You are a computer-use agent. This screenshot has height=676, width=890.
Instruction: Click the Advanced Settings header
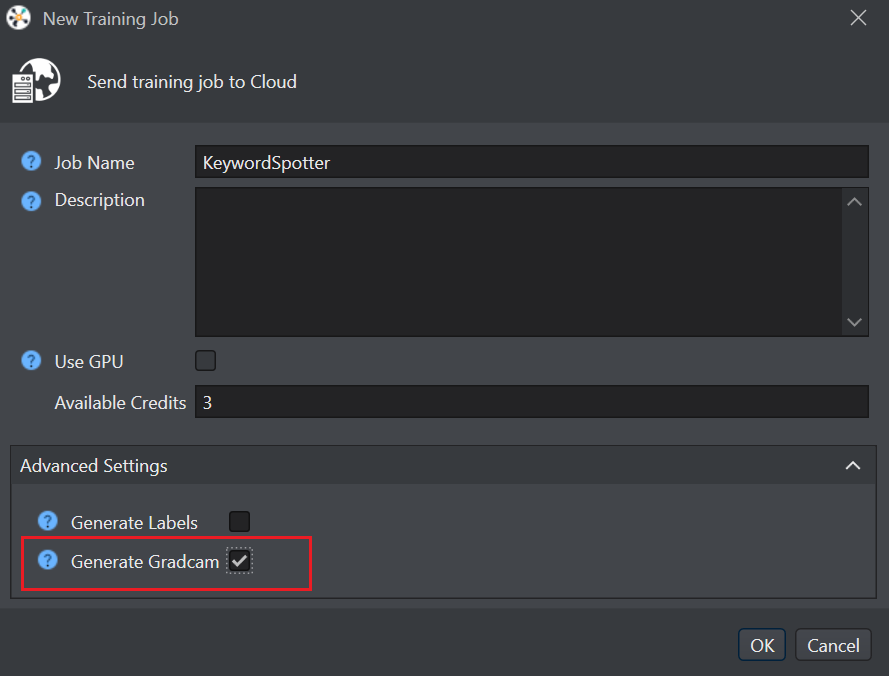click(x=443, y=465)
